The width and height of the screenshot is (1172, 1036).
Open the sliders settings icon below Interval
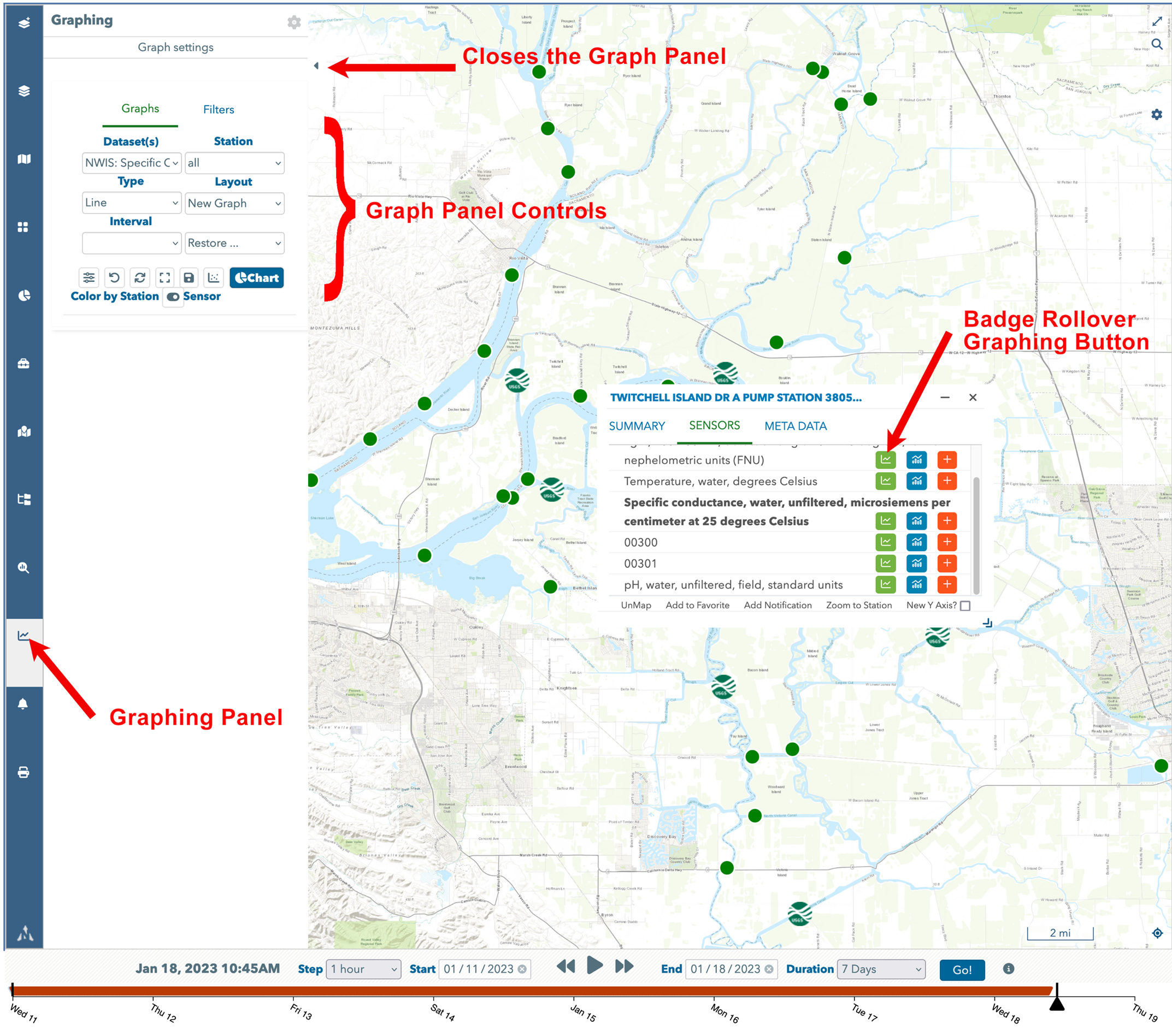(x=89, y=278)
